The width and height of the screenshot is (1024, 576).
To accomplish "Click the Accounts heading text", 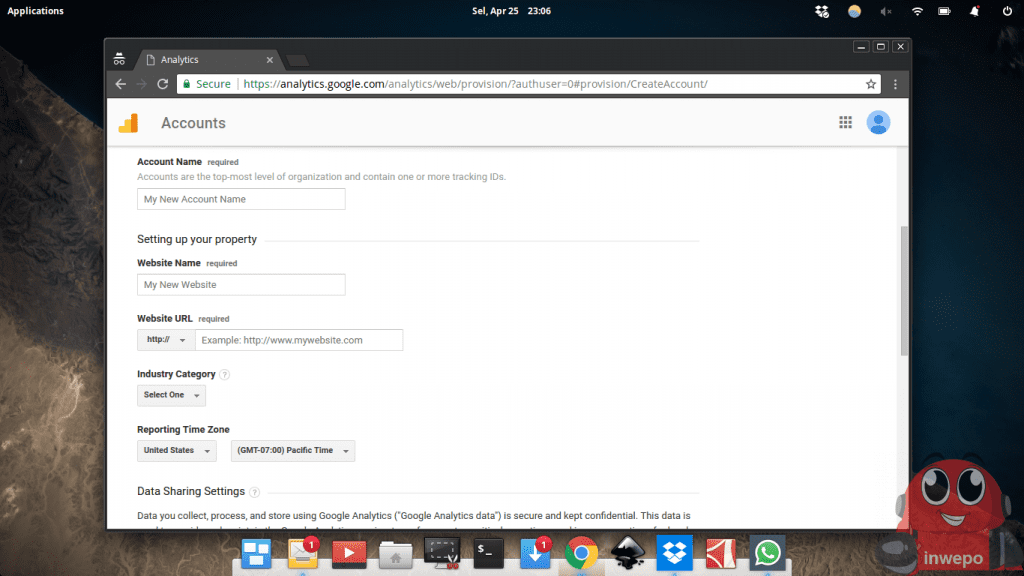I will 193,123.
